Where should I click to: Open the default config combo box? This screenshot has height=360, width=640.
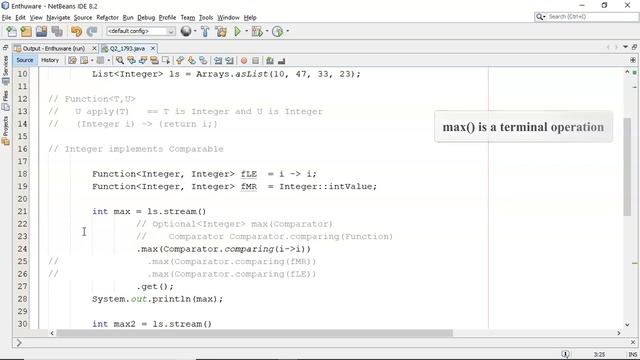tap(141, 31)
